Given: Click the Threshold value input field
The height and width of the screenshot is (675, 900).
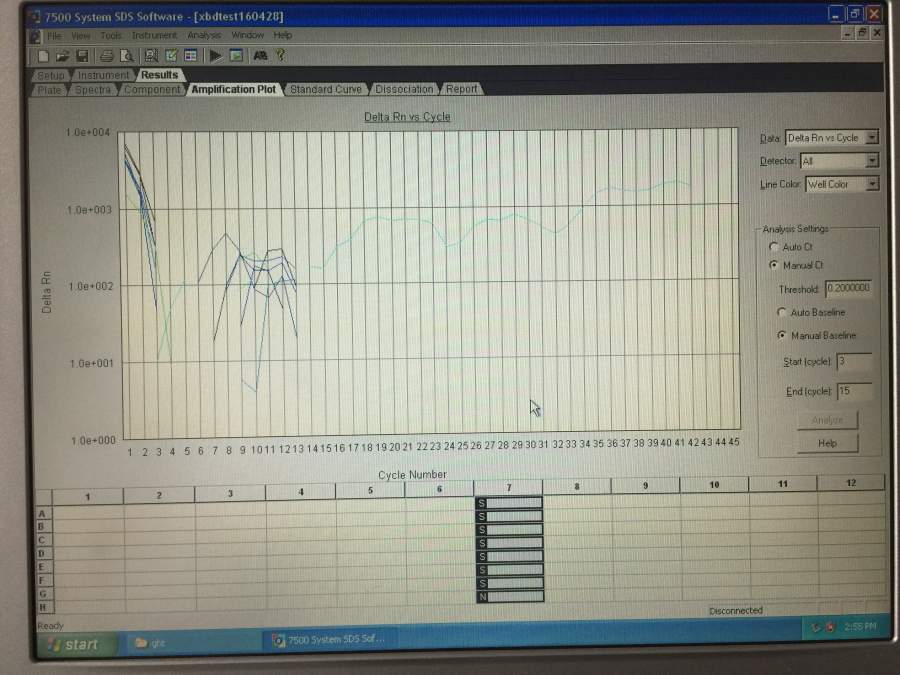Looking at the screenshot, I should [848, 288].
